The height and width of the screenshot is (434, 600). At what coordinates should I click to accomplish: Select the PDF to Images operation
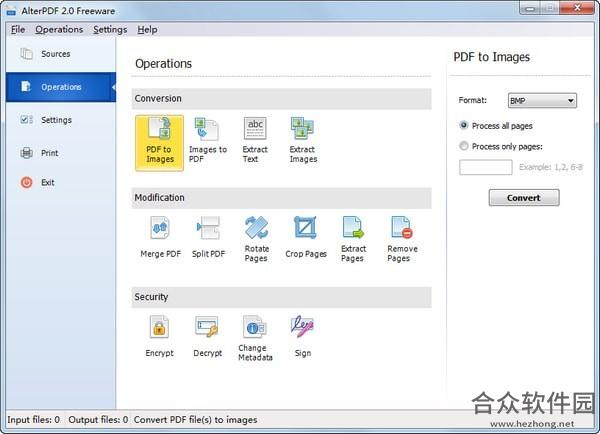click(x=159, y=143)
